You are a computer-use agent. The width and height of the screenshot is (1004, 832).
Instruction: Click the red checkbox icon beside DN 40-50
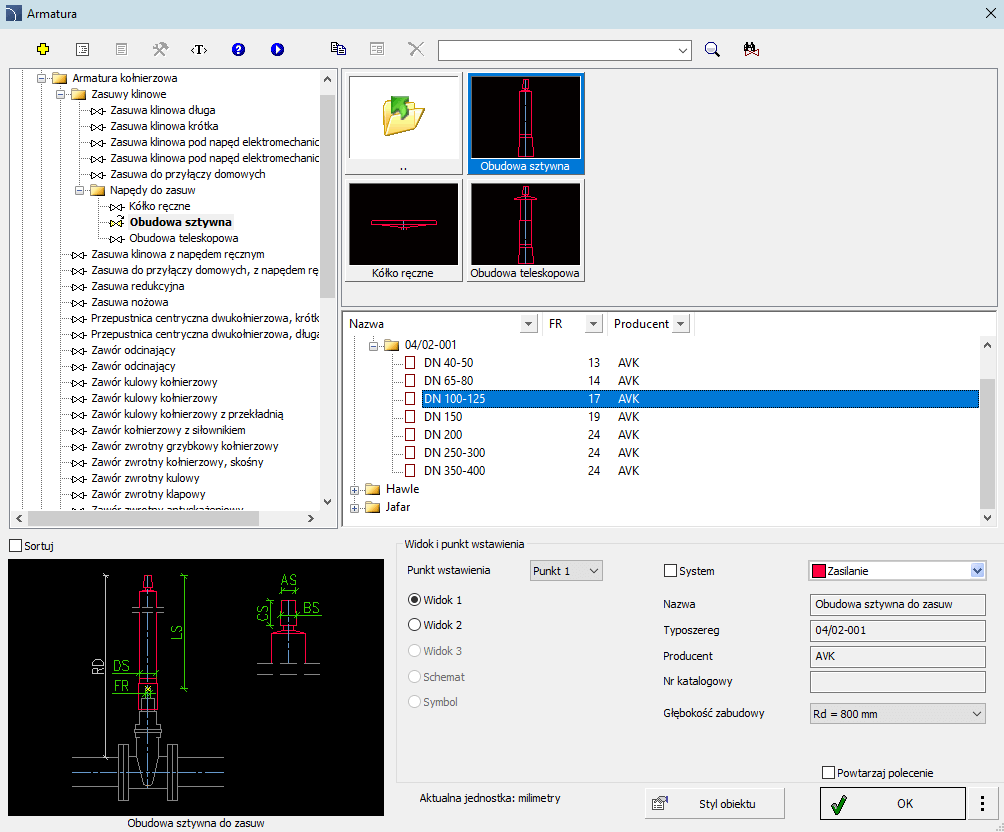pyautogui.click(x=410, y=363)
